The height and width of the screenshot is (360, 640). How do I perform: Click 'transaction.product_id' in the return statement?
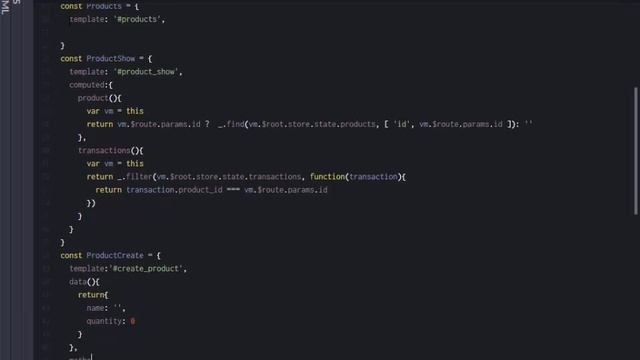(174, 190)
